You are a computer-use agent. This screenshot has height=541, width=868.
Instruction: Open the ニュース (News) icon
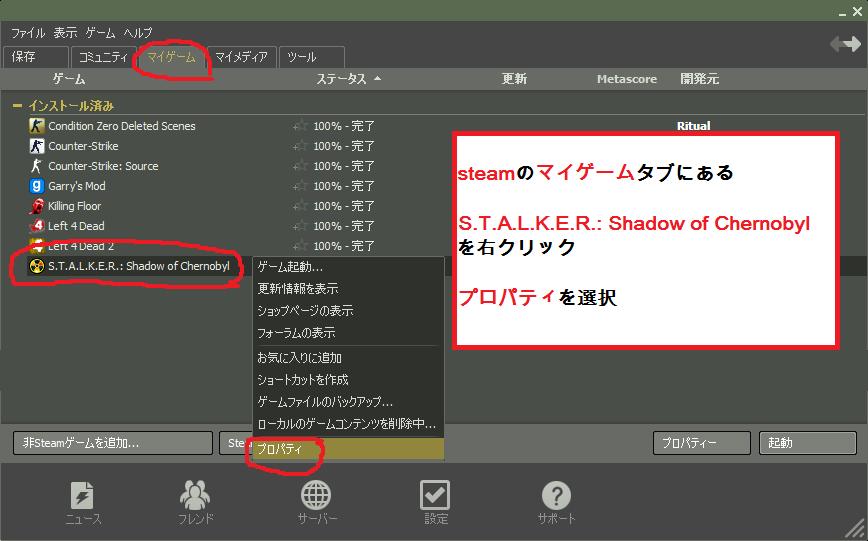(82, 495)
